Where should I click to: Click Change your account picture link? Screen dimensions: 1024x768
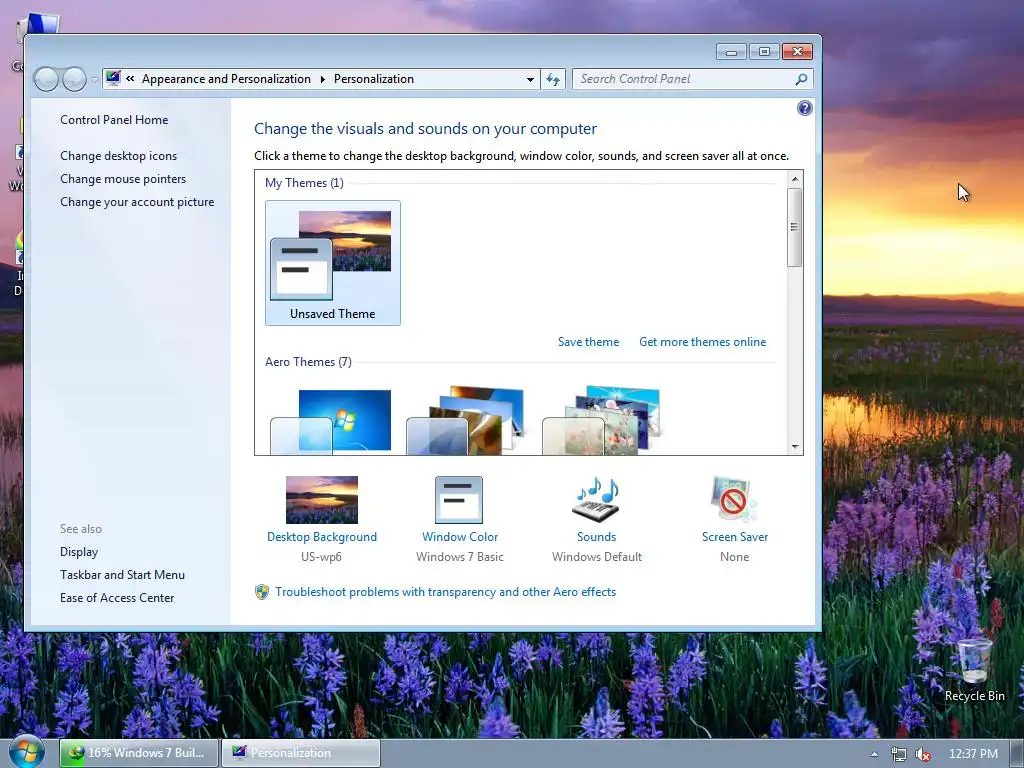pyautogui.click(x=137, y=202)
